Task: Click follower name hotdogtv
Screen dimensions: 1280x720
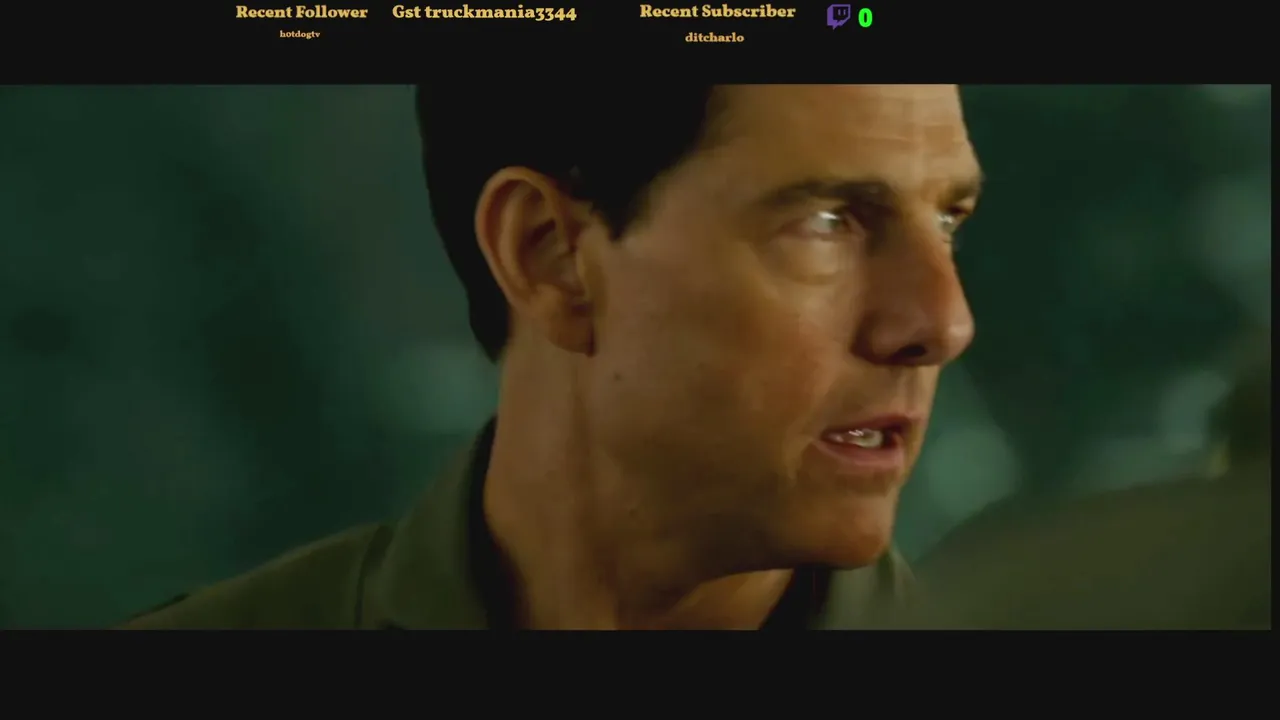Action: tap(300, 34)
